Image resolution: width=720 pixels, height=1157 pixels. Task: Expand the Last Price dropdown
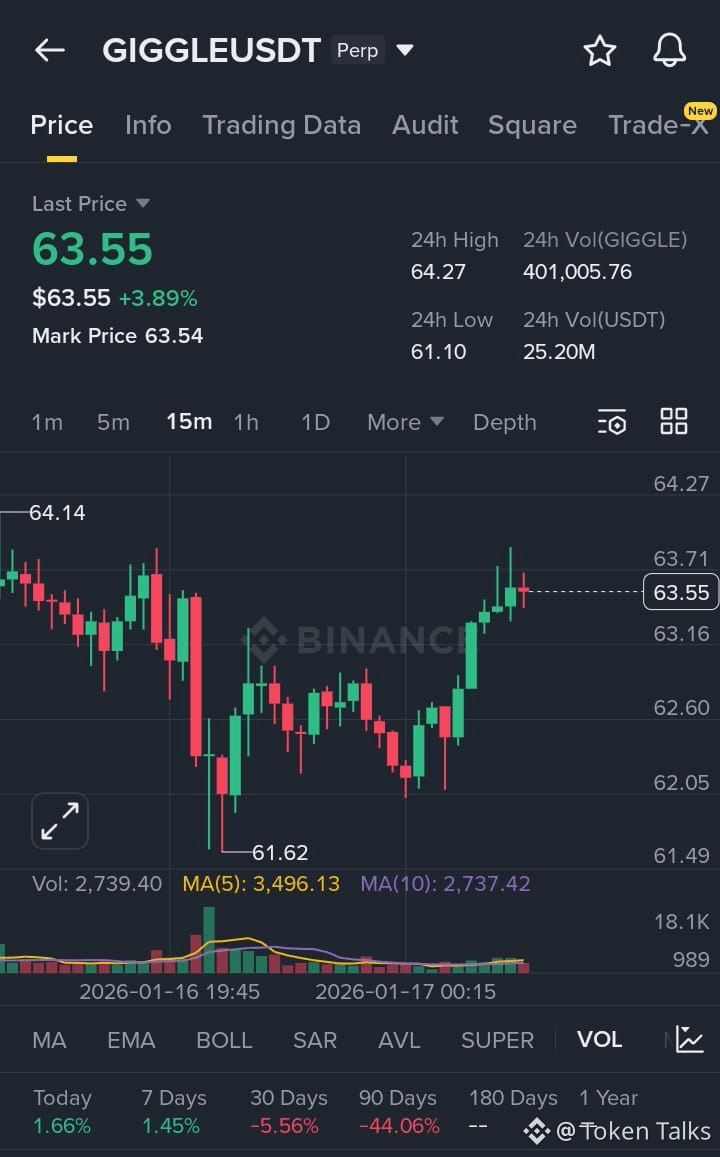tap(143, 204)
